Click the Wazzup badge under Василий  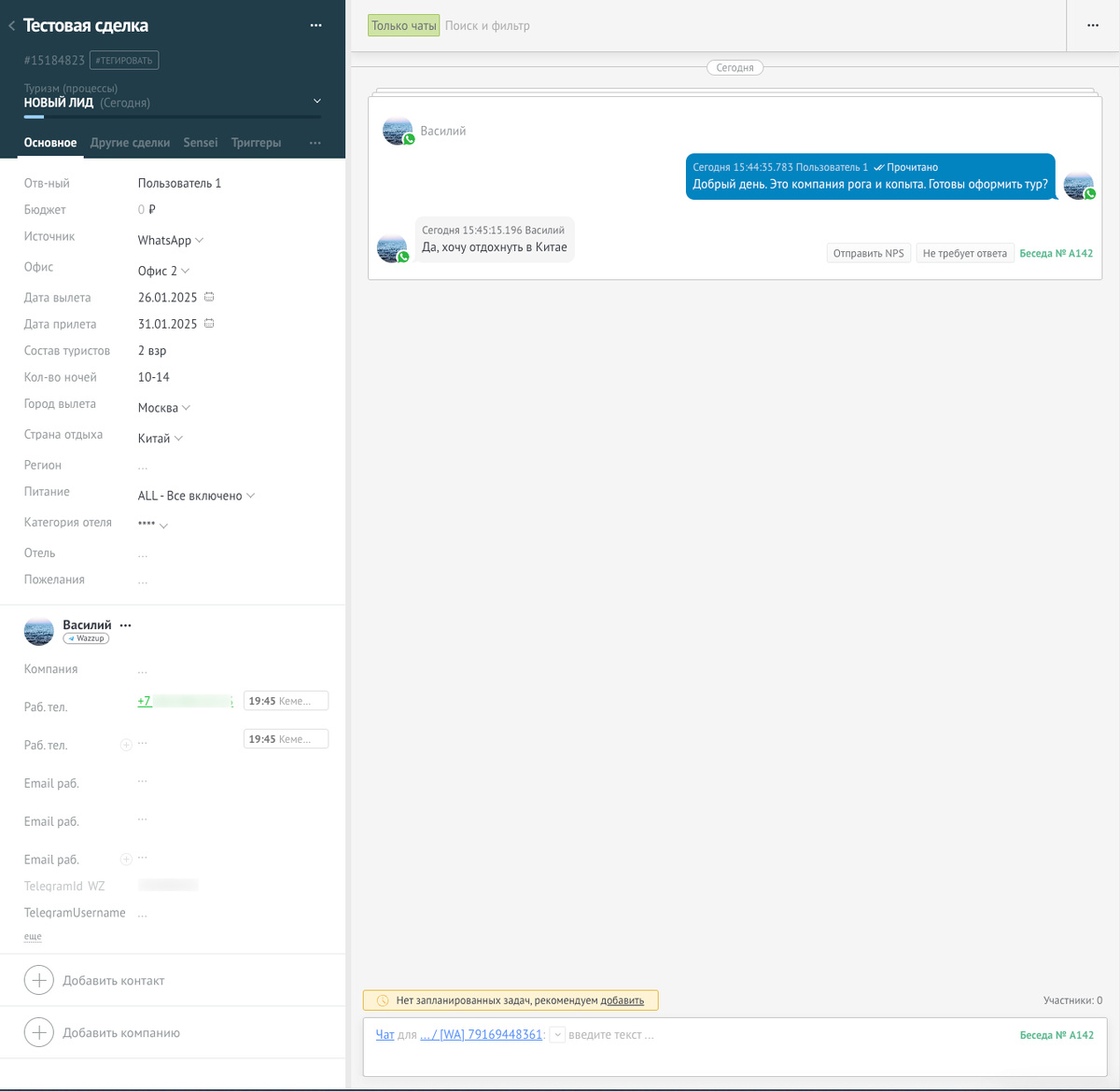click(x=86, y=638)
